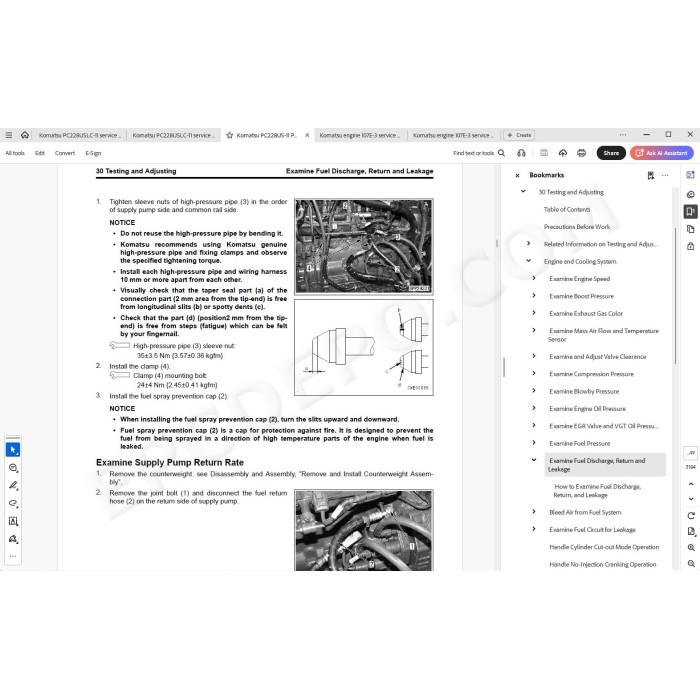
Task: Expand Examine Fuel Pressure bookmark
Action: 534,443
